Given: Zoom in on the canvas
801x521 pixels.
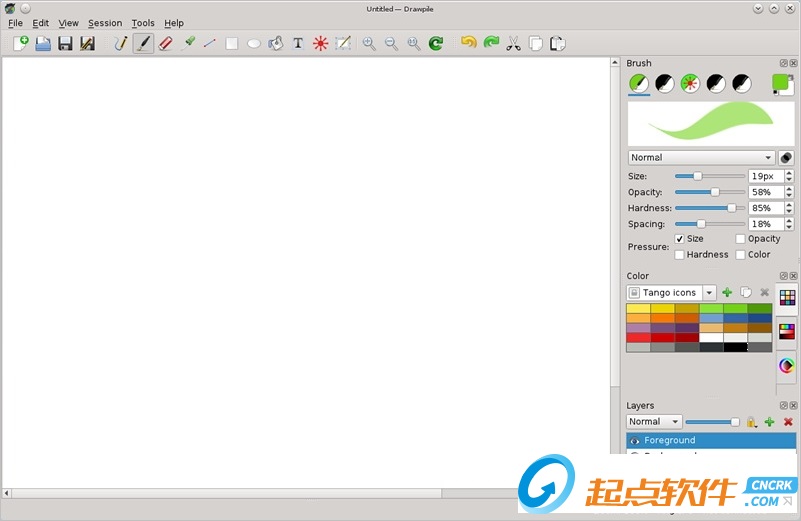Looking at the screenshot, I should [369, 43].
